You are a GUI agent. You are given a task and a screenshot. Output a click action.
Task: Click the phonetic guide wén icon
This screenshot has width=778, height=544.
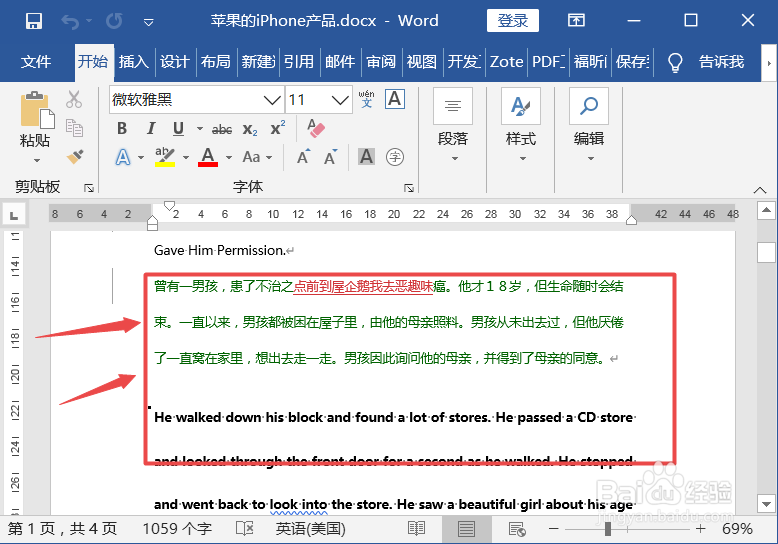point(366,99)
